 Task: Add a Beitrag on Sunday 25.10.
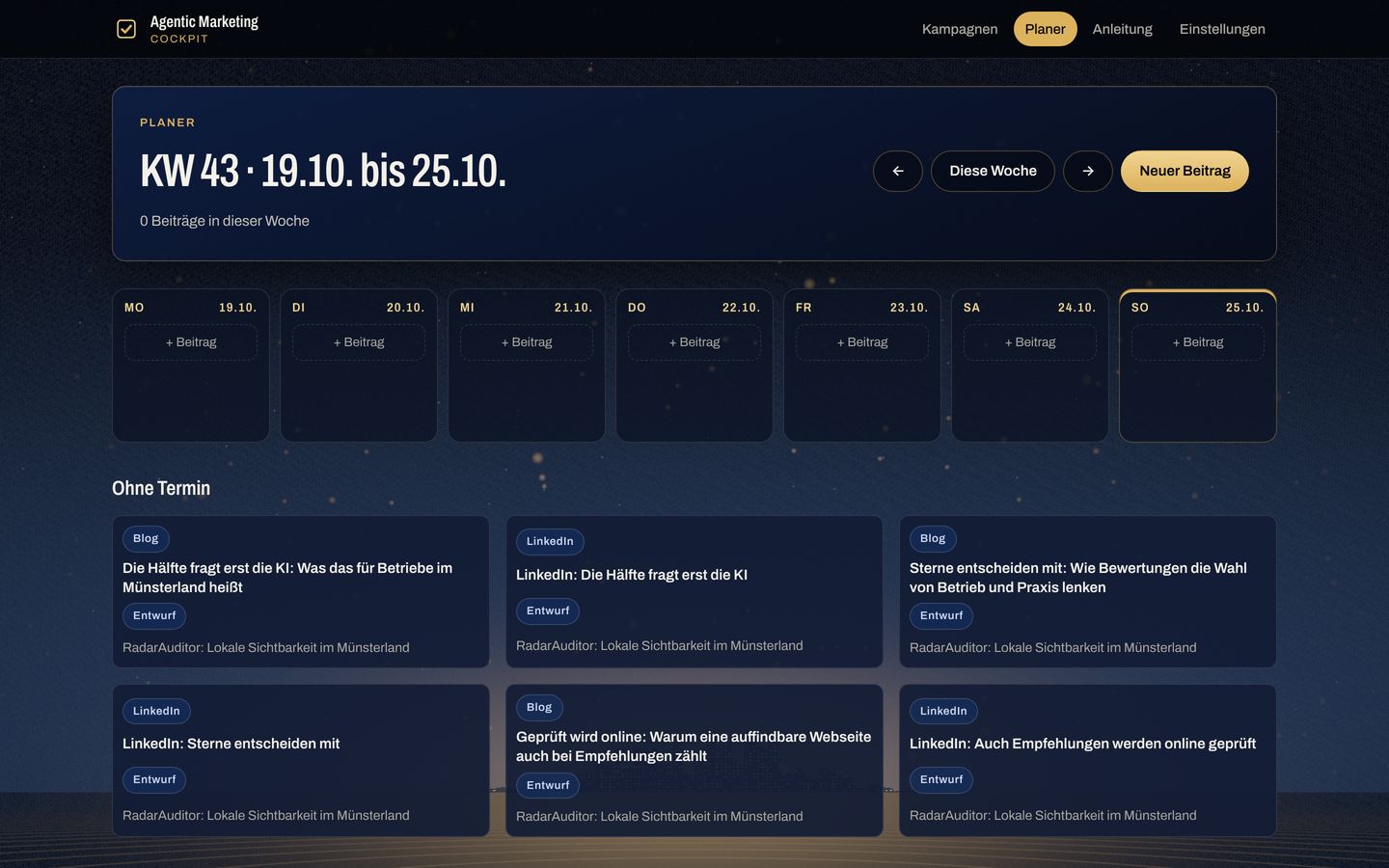[1198, 342]
